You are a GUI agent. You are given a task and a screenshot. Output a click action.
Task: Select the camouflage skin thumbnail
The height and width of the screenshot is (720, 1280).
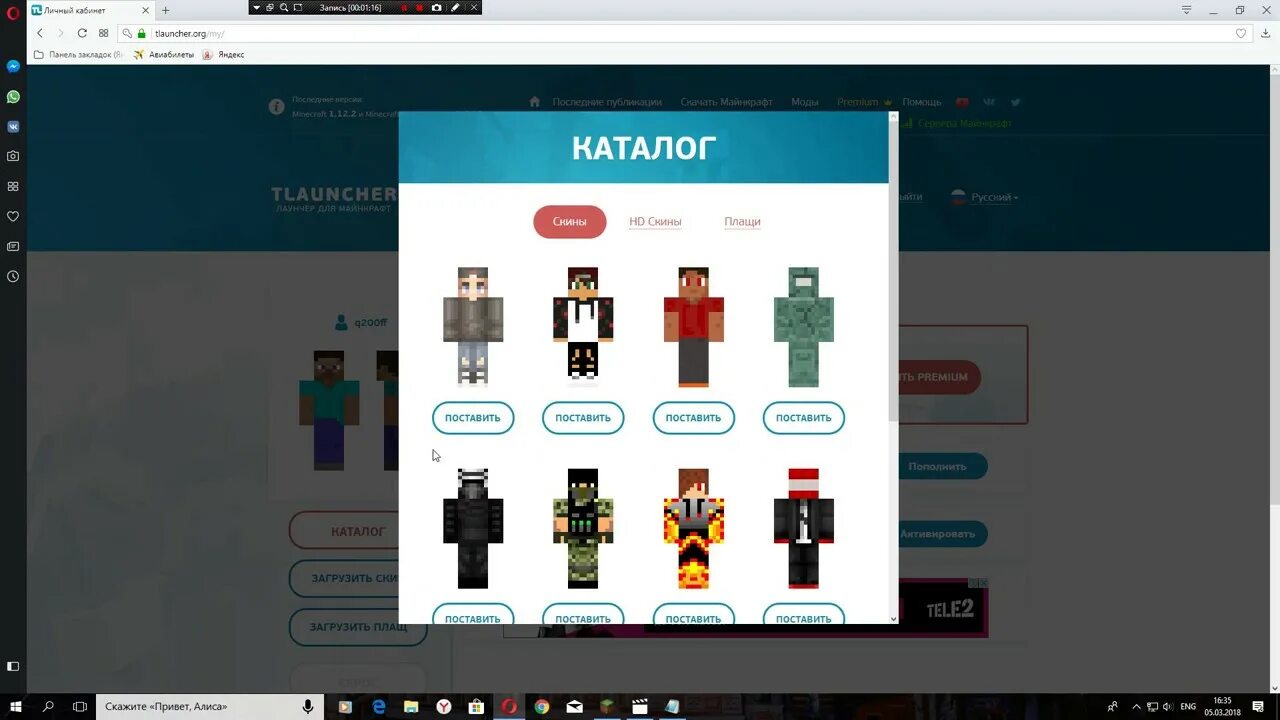coord(583,528)
